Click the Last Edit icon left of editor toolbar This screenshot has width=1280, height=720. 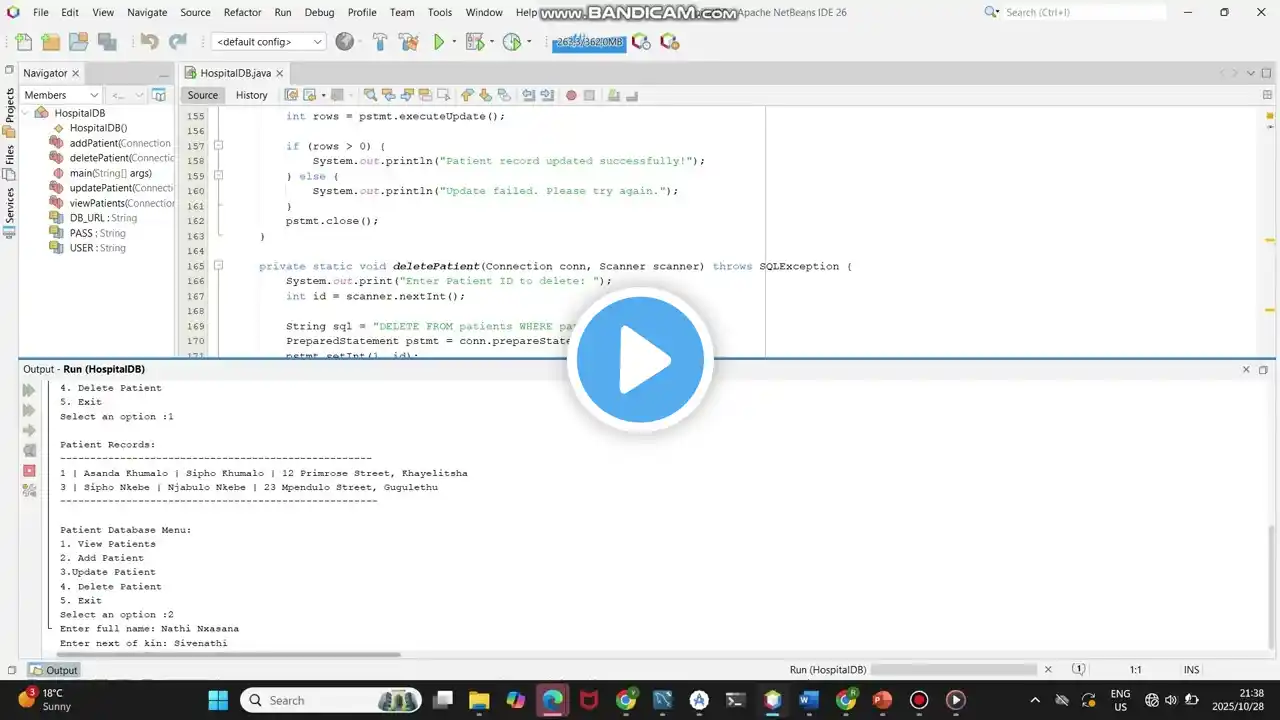pyautogui.click(x=291, y=95)
